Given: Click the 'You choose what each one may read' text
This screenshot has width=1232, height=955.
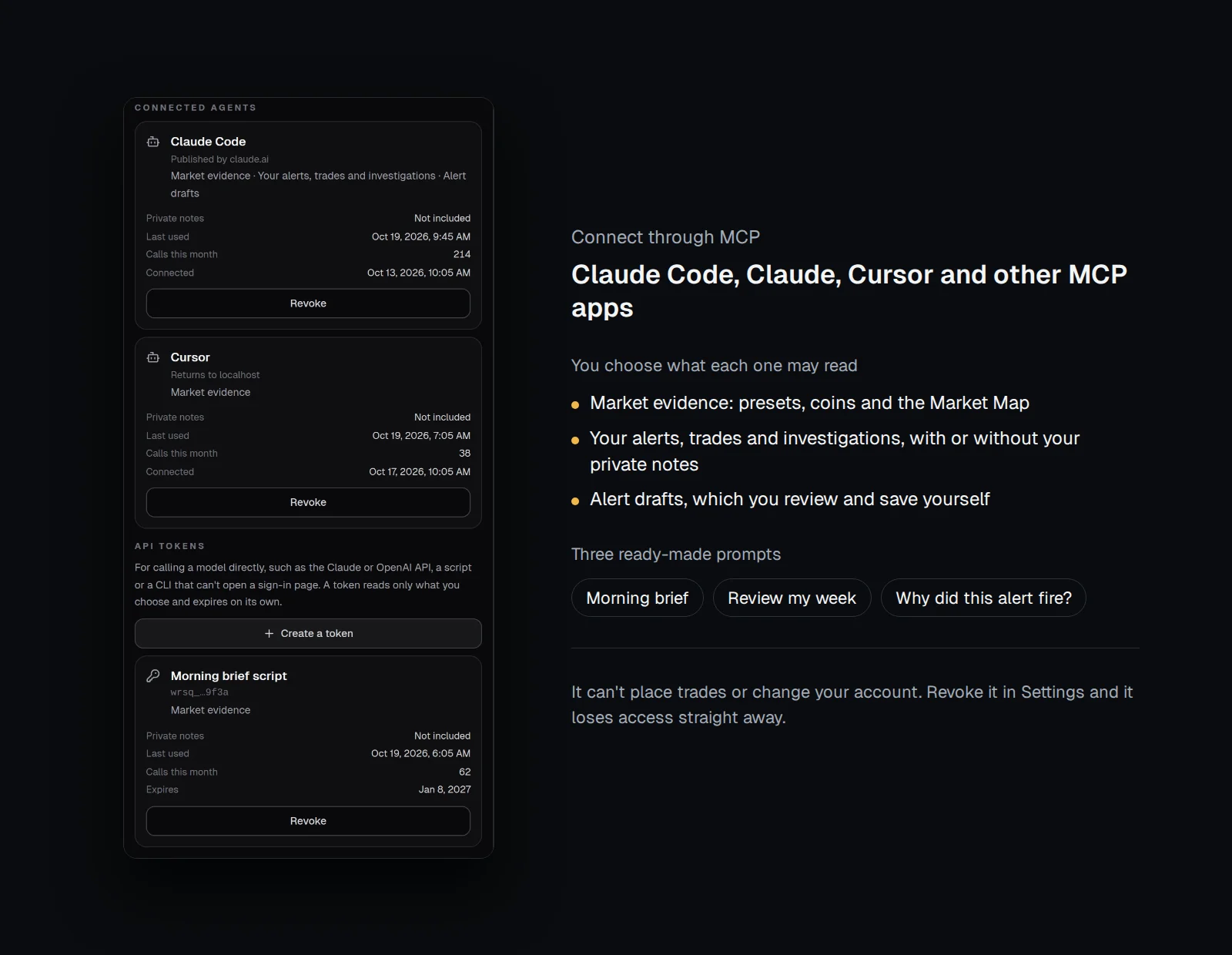Looking at the screenshot, I should (715, 366).
